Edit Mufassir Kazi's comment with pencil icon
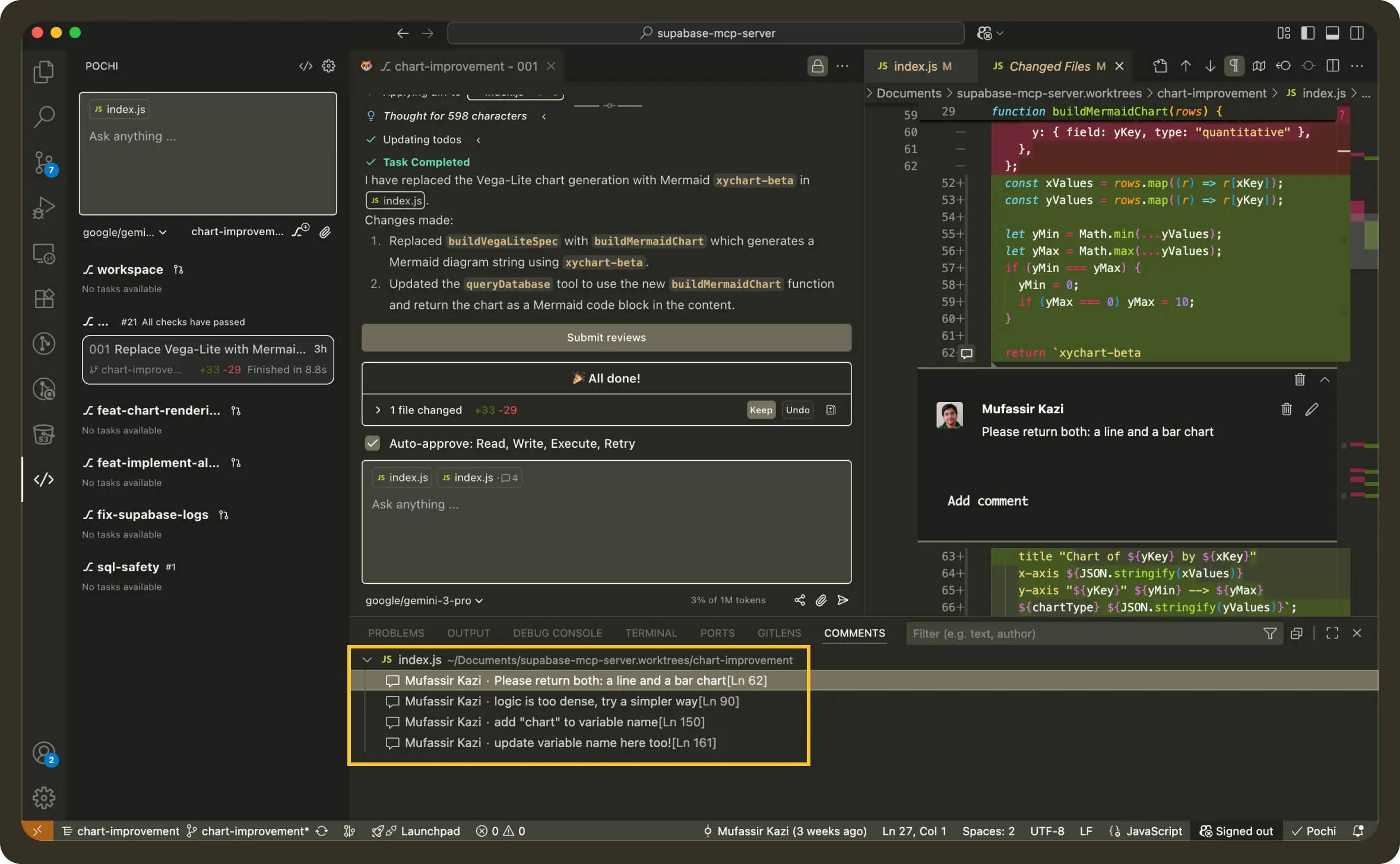 tap(1312, 409)
